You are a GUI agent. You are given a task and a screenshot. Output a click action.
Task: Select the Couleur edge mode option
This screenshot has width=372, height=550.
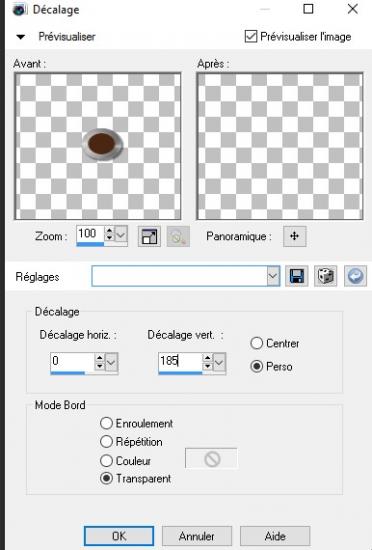pyautogui.click(x=106, y=461)
